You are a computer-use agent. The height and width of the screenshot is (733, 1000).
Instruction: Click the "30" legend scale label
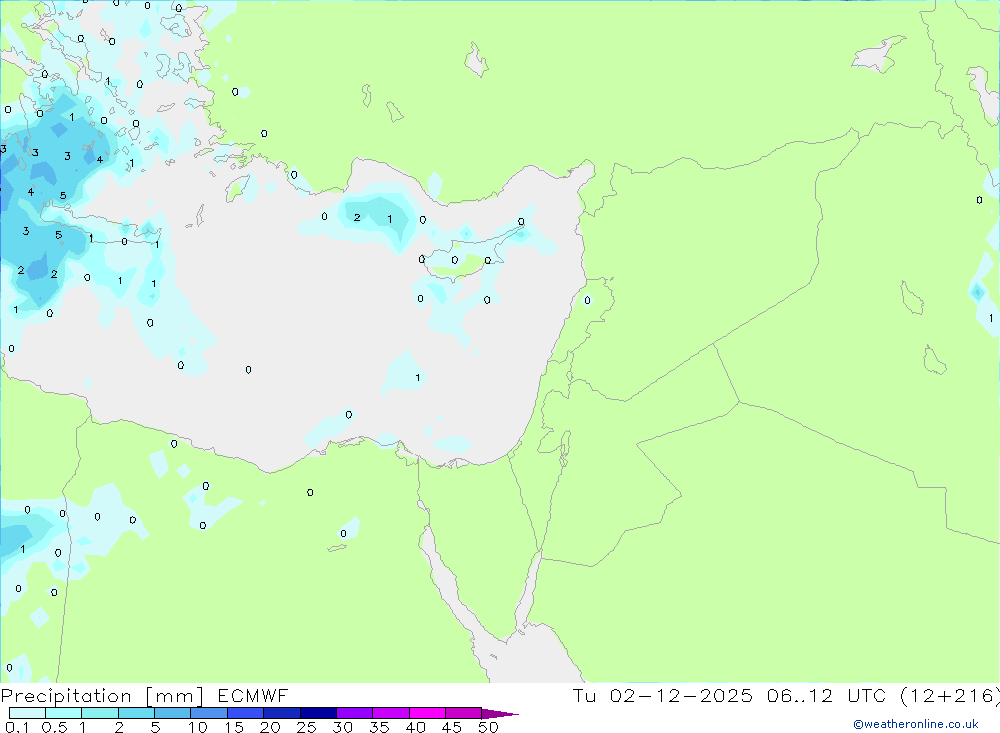(342, 727)
